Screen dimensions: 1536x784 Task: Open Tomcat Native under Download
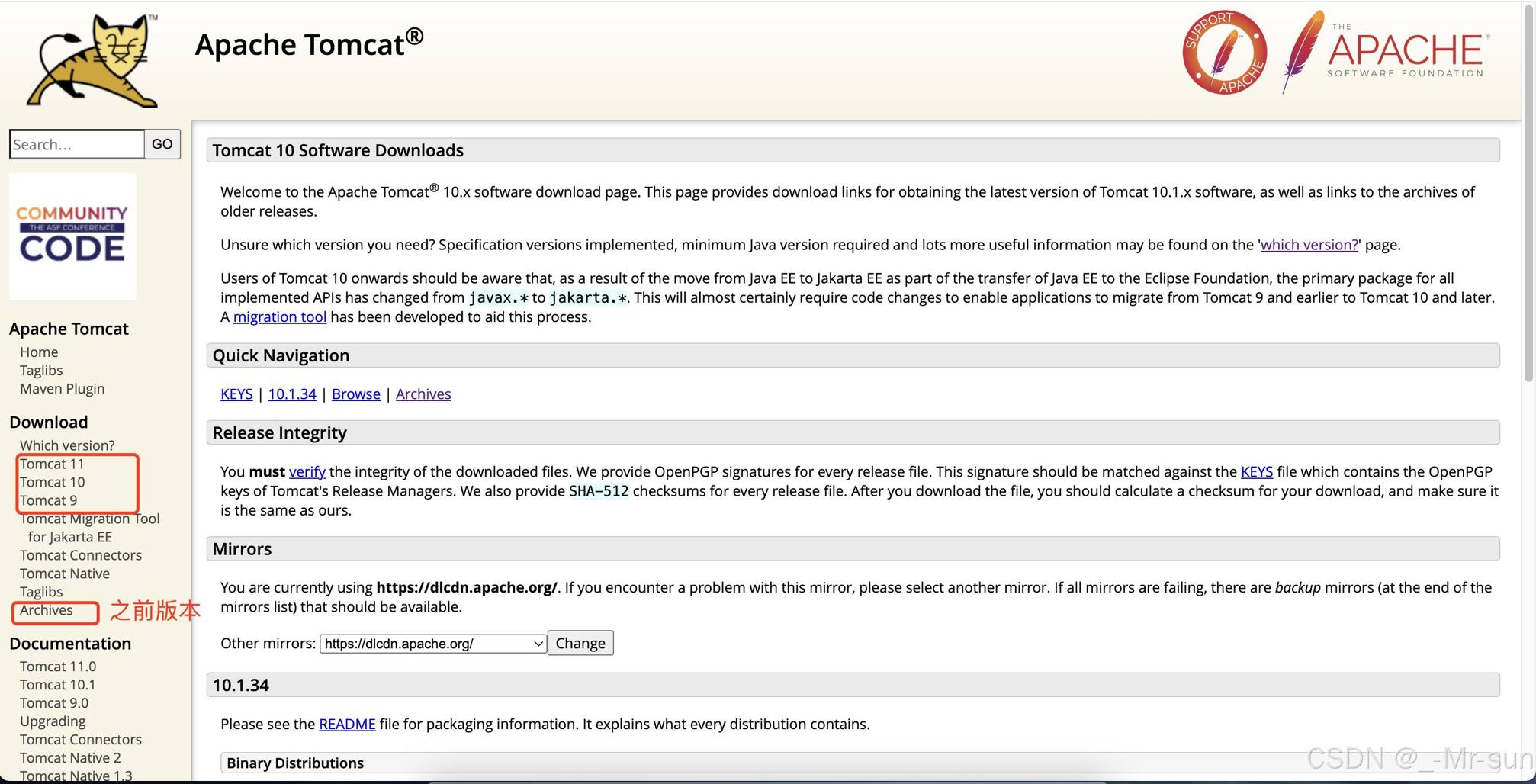(x=65, y=573)
